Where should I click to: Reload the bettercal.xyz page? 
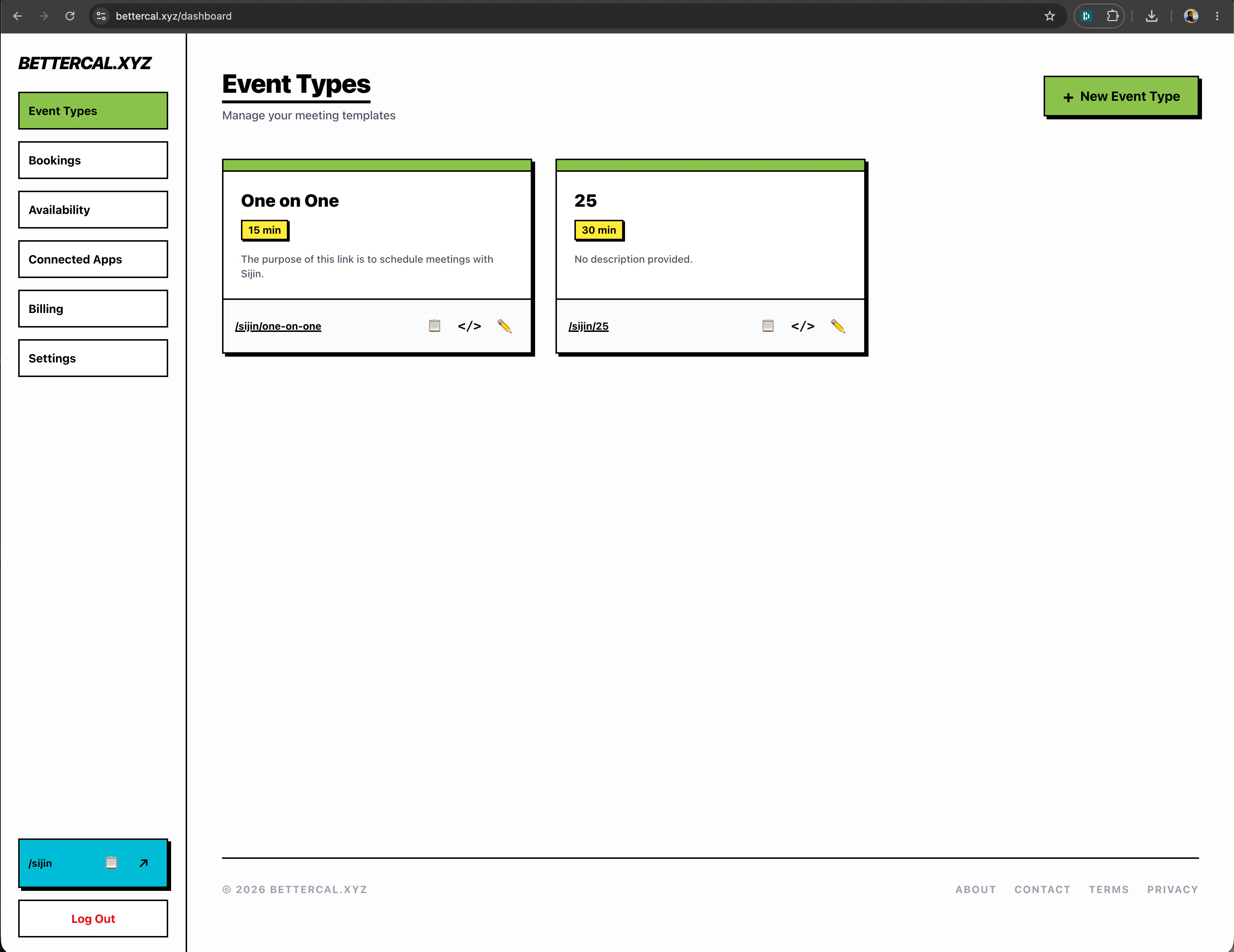tap(70, 16)
